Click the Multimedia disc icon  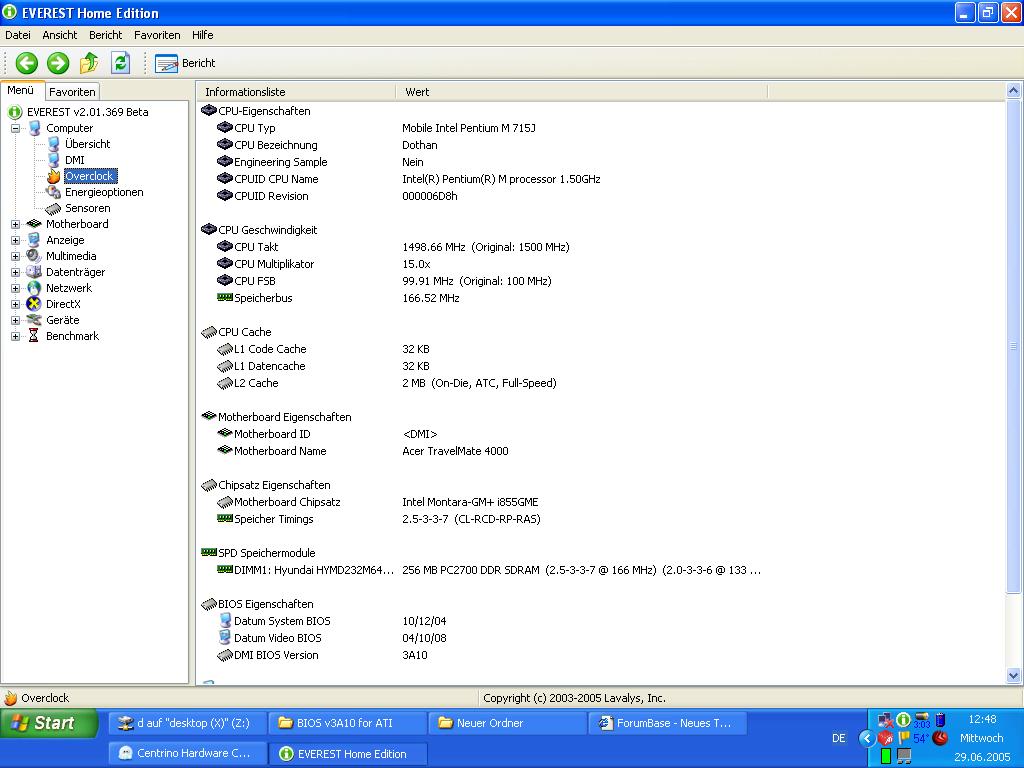click(x=34, y=257)
